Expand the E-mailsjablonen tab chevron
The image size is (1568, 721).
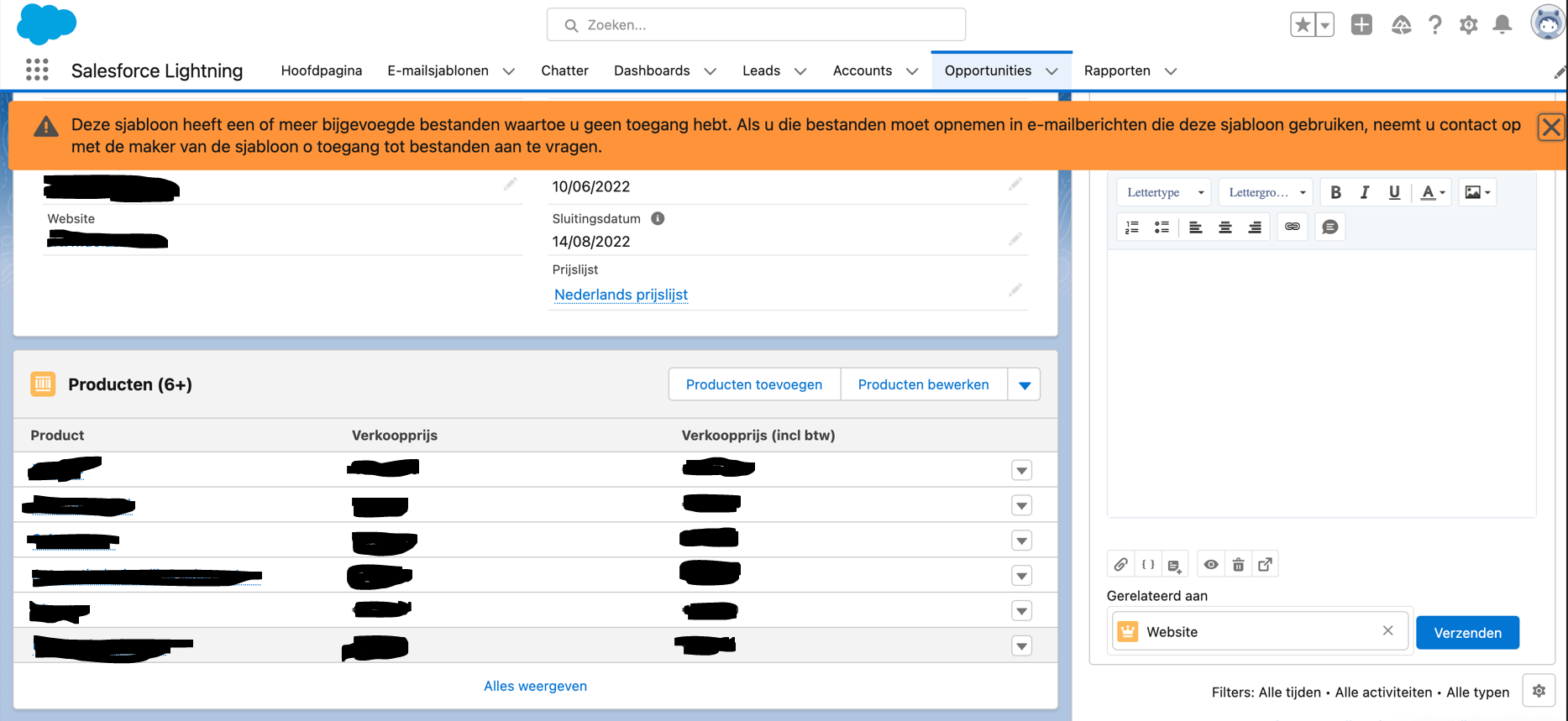(509, 71)
